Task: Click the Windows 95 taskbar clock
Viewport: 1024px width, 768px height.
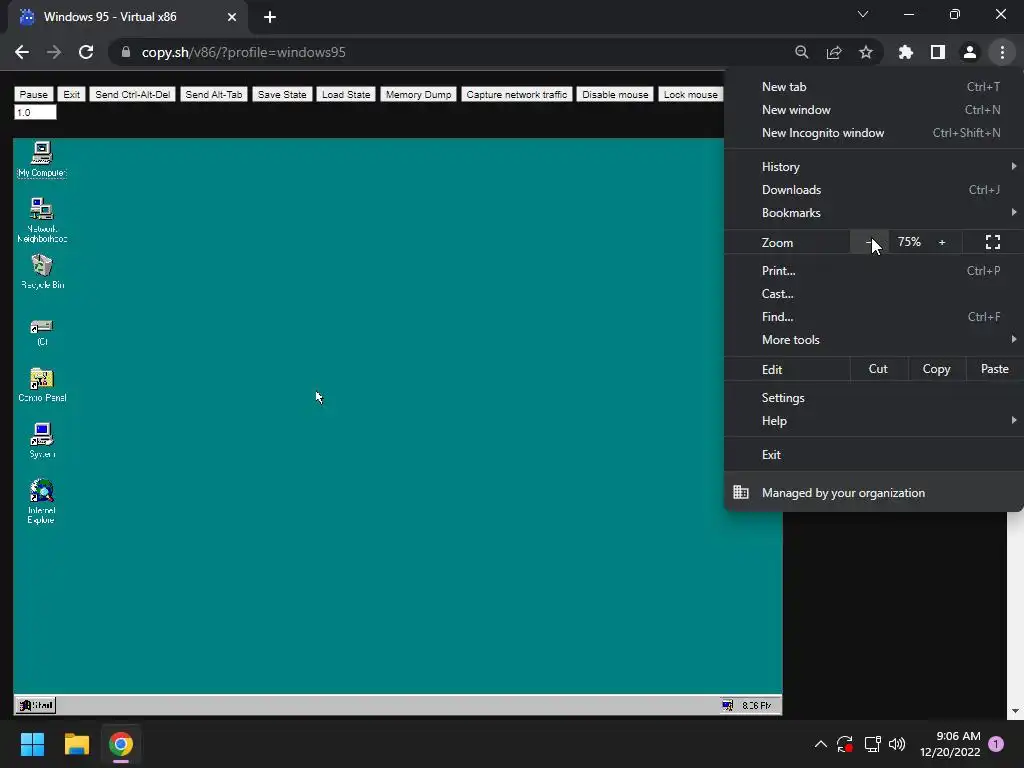Action: click(756, 705)
